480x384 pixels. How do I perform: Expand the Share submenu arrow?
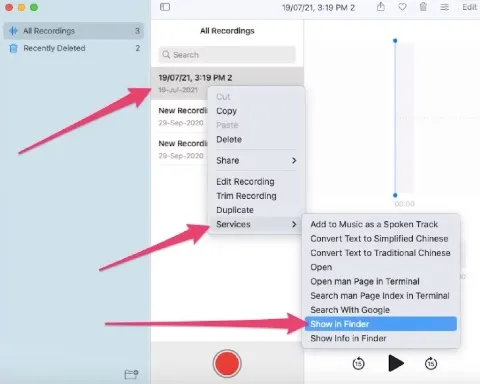tap(294, 160)
